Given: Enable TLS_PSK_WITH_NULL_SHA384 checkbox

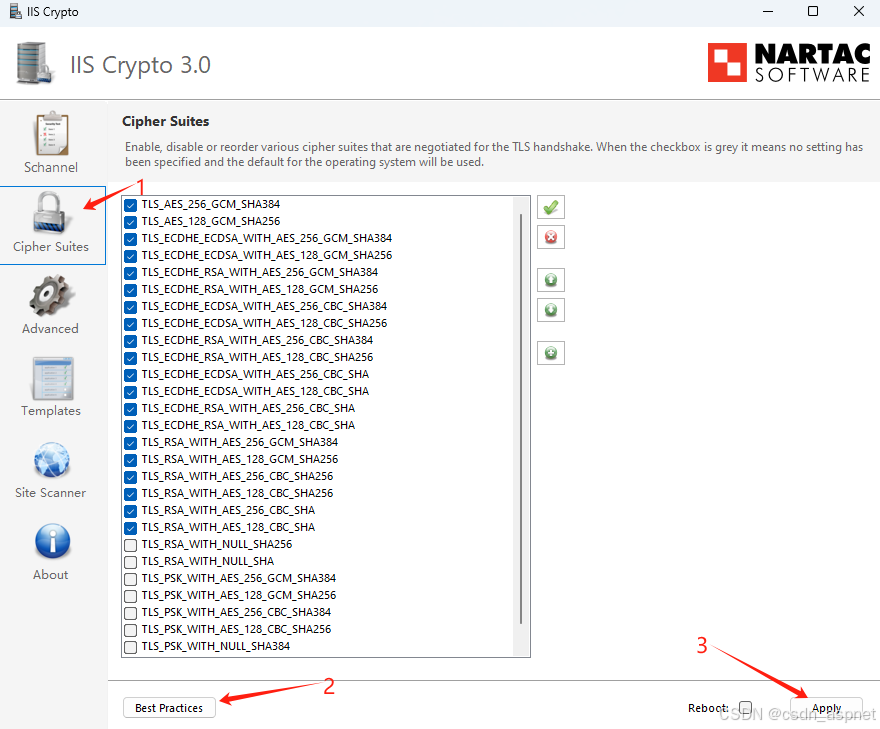Looking at the screenshot, I should (131, 647).
